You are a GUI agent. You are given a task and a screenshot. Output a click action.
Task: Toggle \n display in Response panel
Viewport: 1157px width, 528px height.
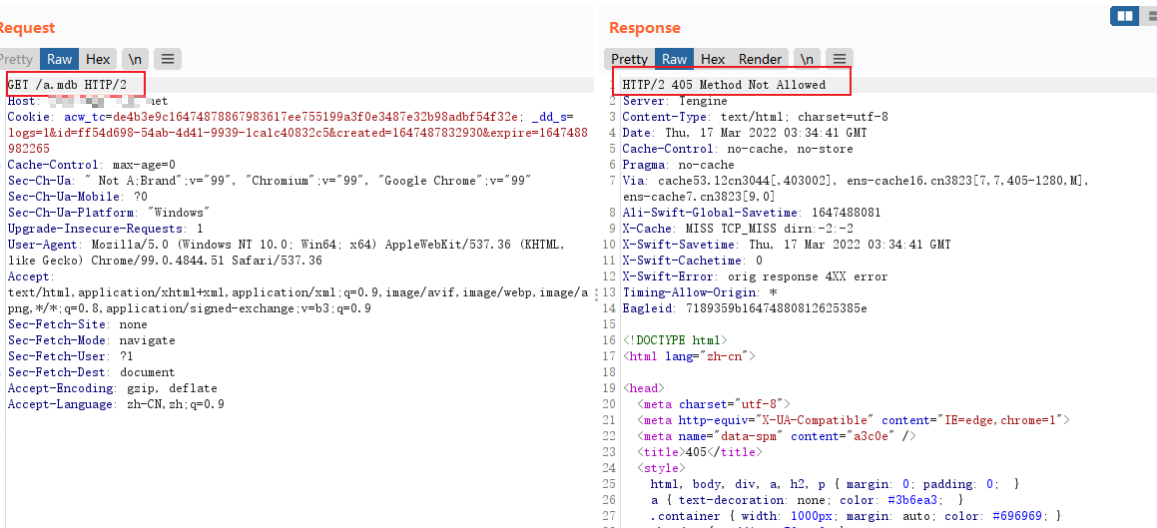808,59
